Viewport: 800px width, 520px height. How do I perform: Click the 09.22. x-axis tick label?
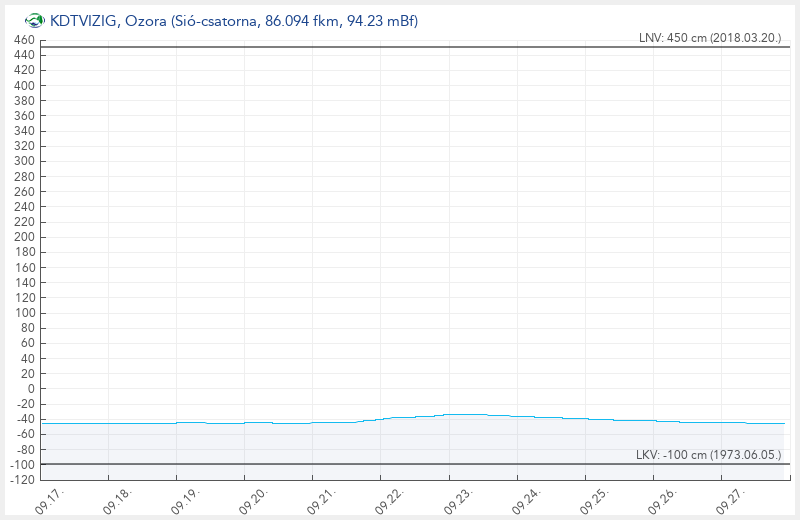[389, 500]
